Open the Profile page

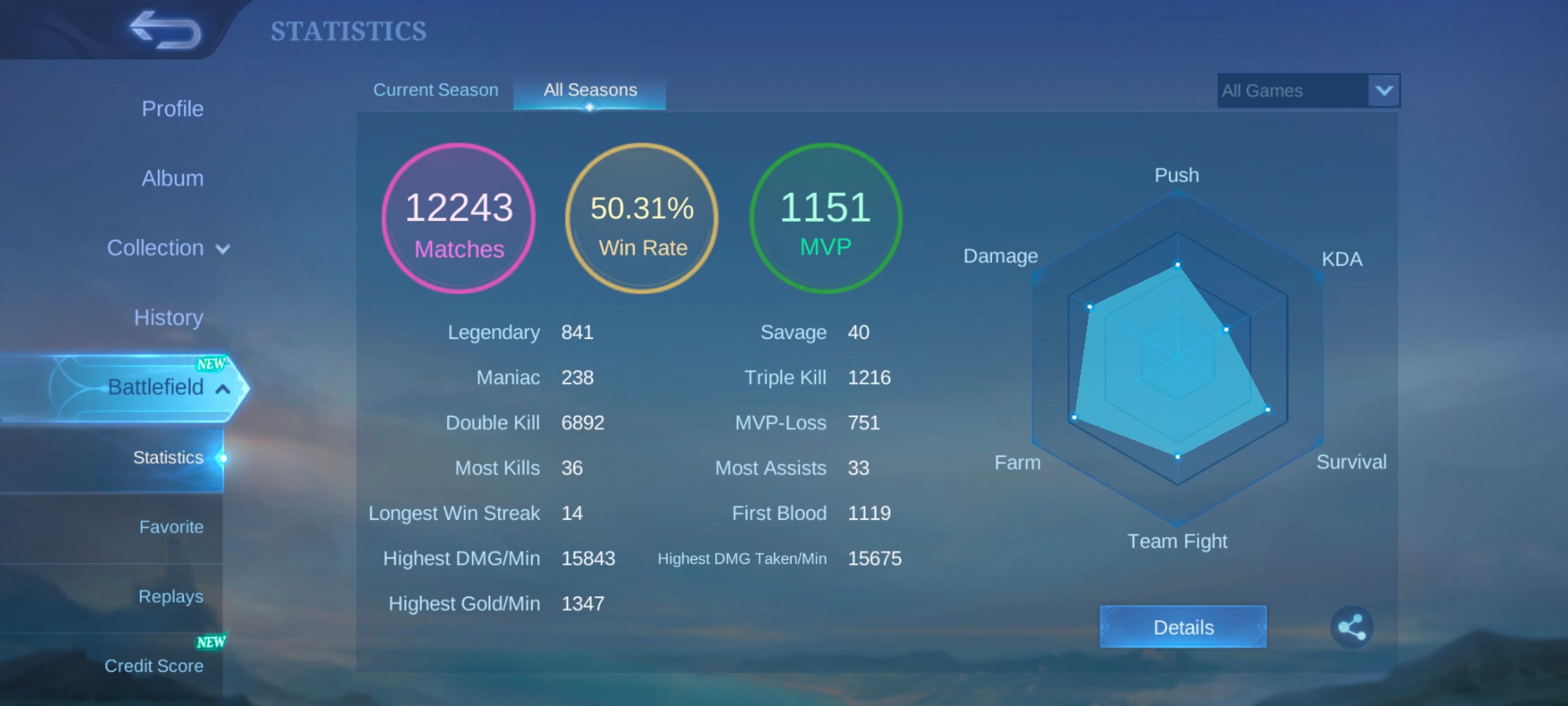coord(172,109)
